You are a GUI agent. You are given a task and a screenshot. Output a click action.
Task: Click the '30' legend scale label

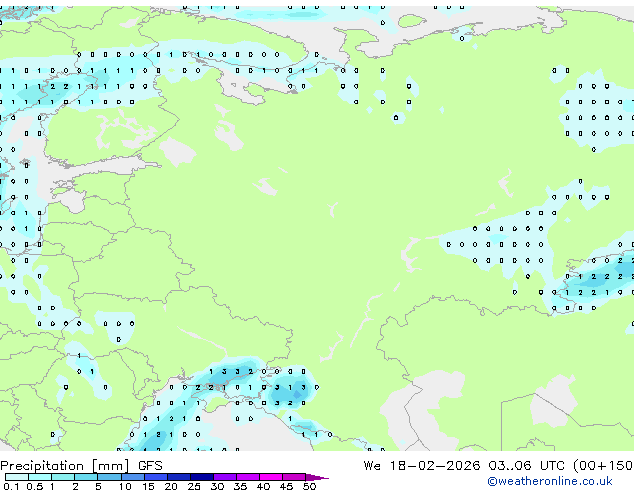(217, 486)
